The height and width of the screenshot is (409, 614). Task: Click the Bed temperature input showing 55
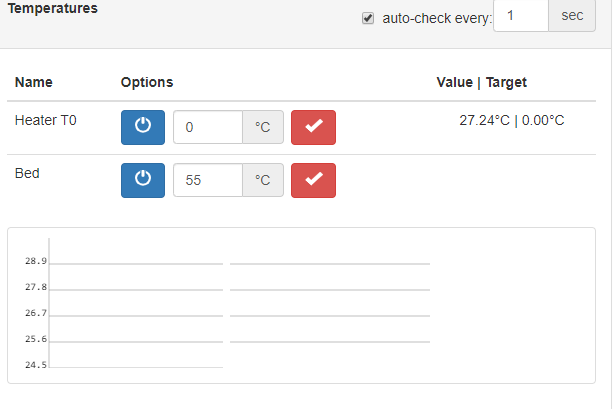click(x=208, y=180)
